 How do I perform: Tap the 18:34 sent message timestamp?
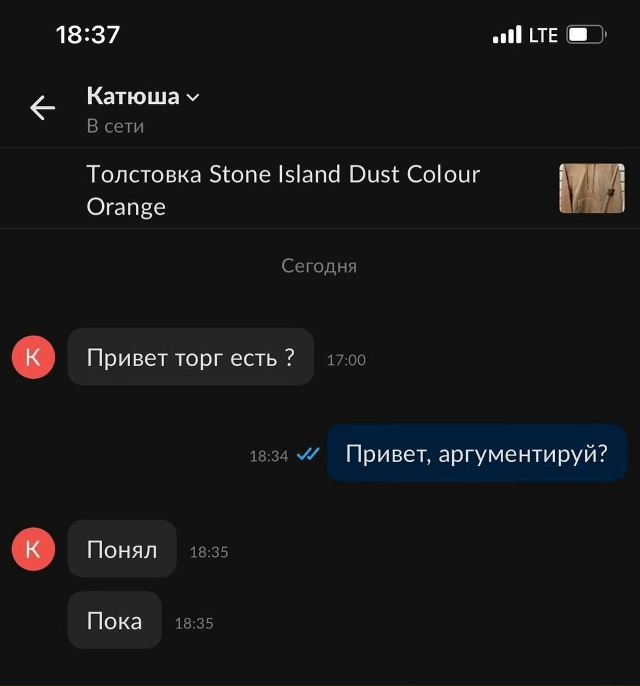(x=269, y=456)
